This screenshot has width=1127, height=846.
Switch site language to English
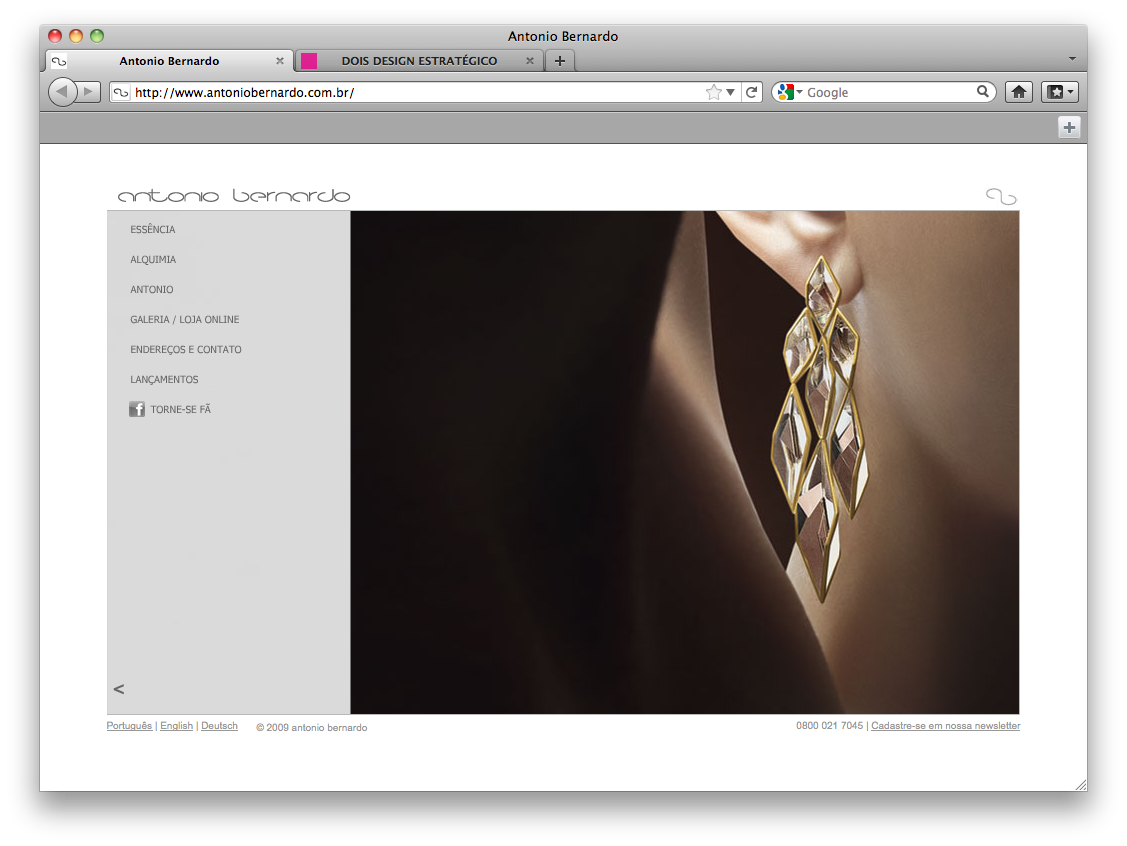(176, 726)
